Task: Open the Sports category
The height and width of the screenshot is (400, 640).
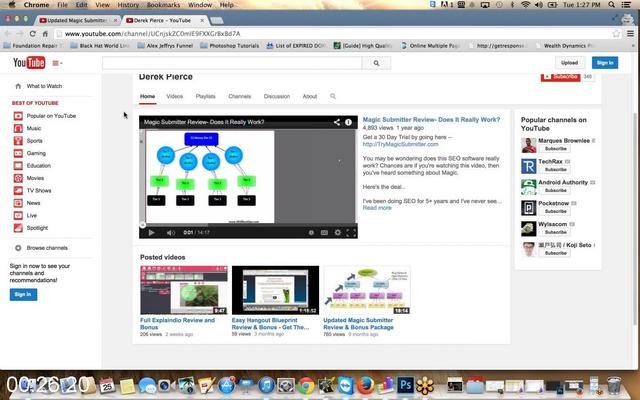Action: click(x=34, y=141)
